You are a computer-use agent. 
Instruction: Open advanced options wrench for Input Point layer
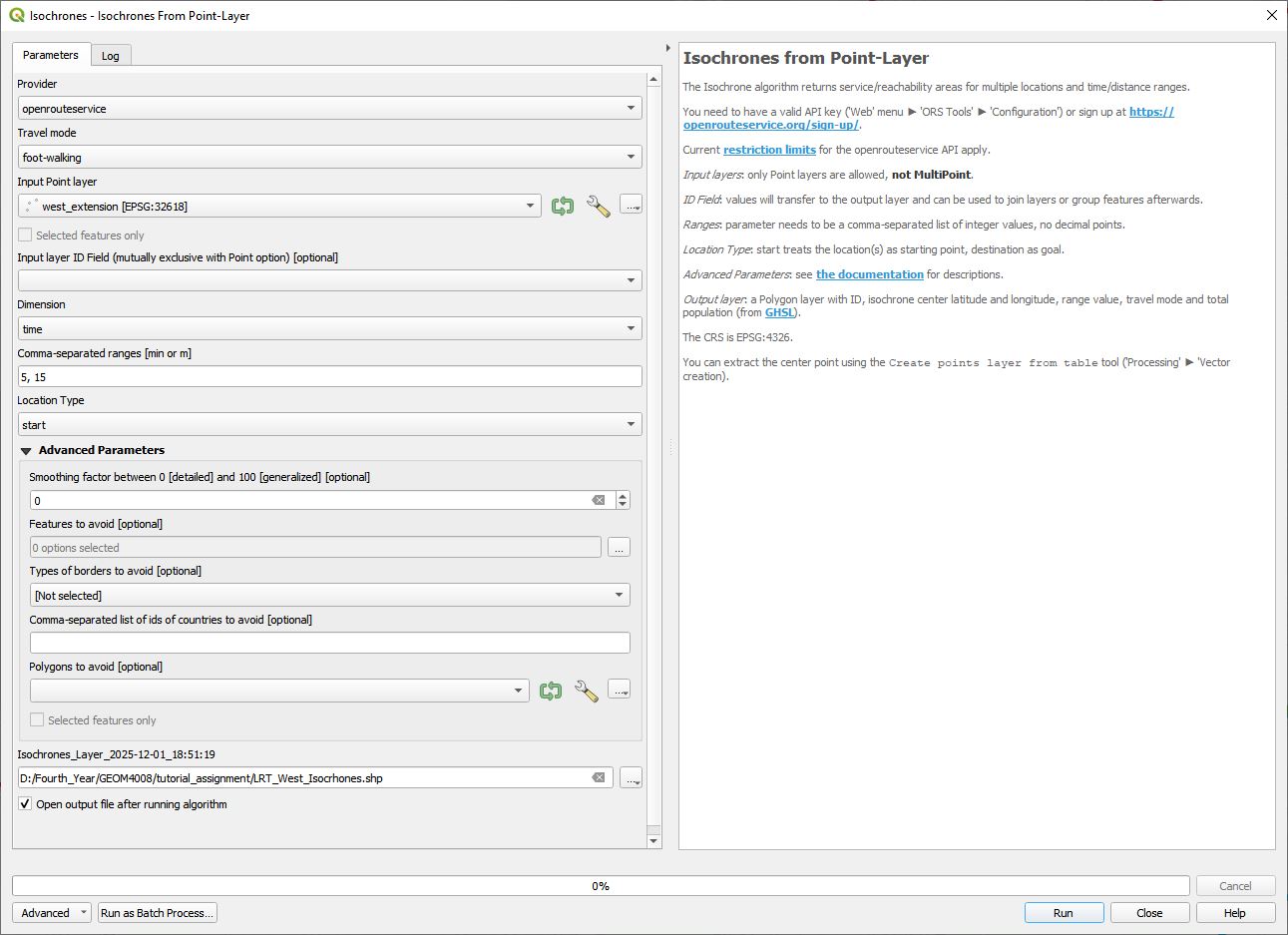[598, 207]
